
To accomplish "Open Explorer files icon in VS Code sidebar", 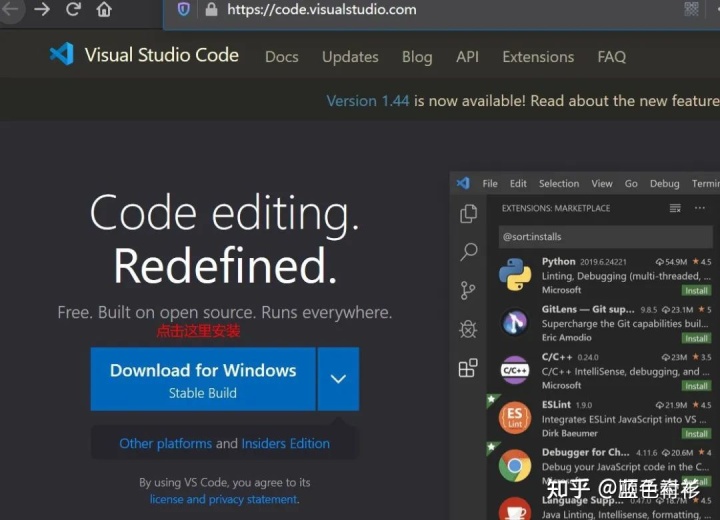I will (x=468, y=214).
